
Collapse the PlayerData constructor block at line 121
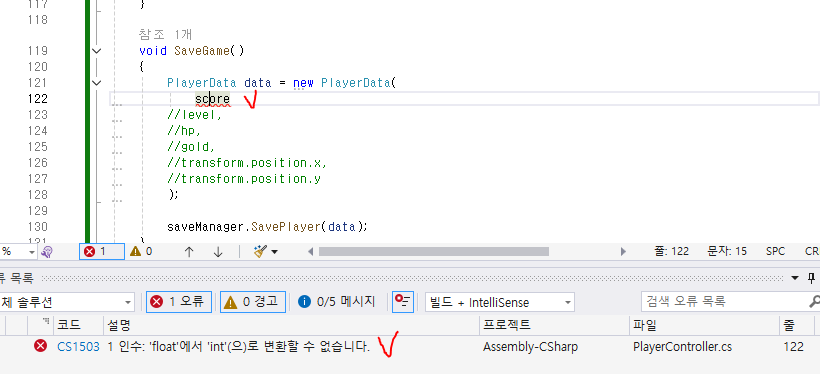click(97, 83)
